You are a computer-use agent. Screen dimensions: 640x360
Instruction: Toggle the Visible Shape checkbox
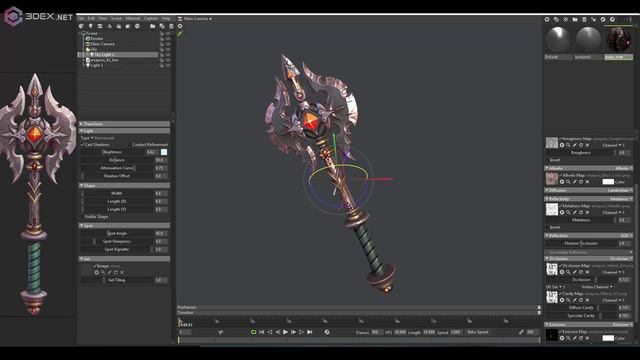click(x=82, y=216)
